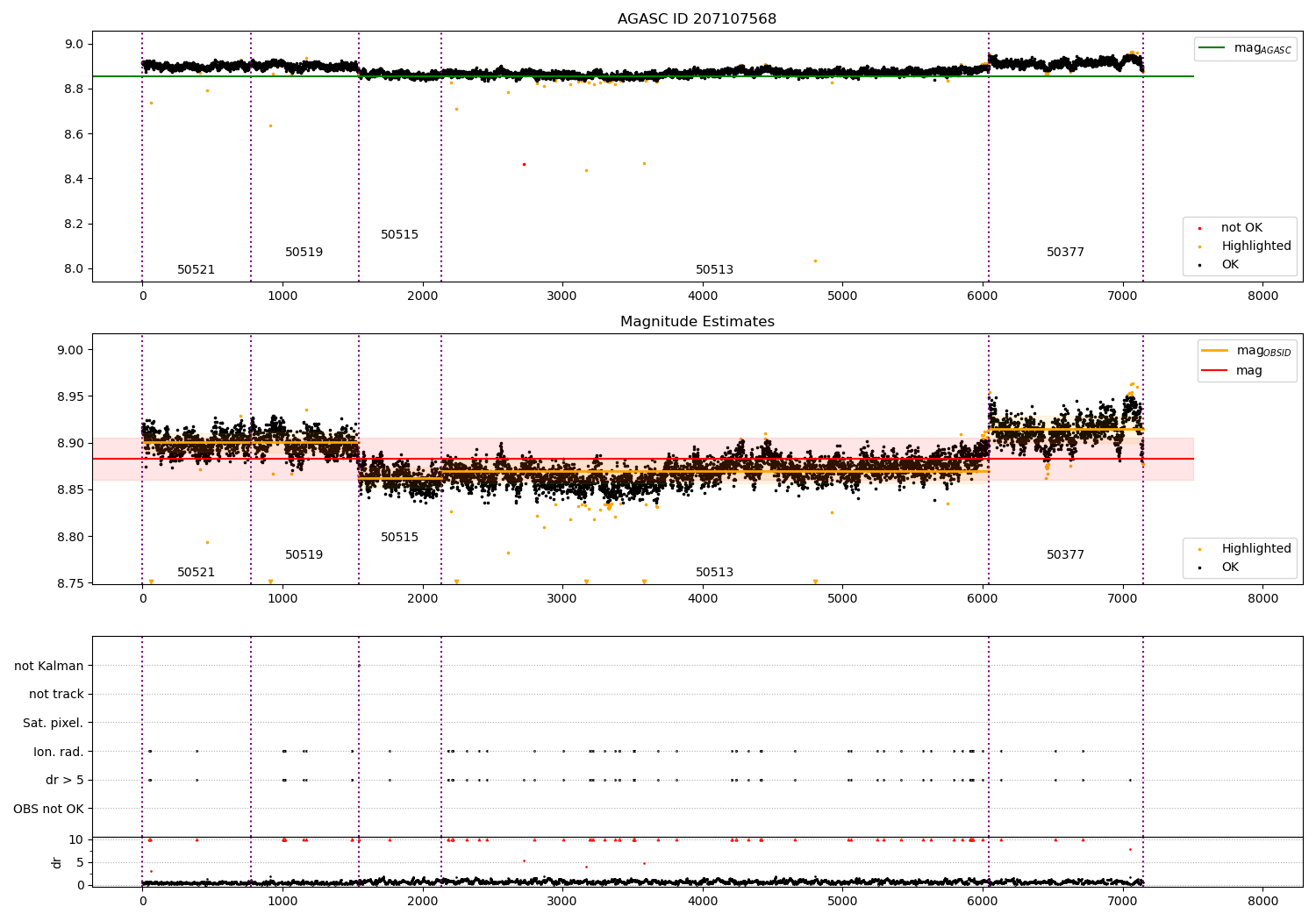Click OBSID label 50515 in top plot
This screenshot has width=1316, height=921.
pyautogui.click(x=399, y=235)
